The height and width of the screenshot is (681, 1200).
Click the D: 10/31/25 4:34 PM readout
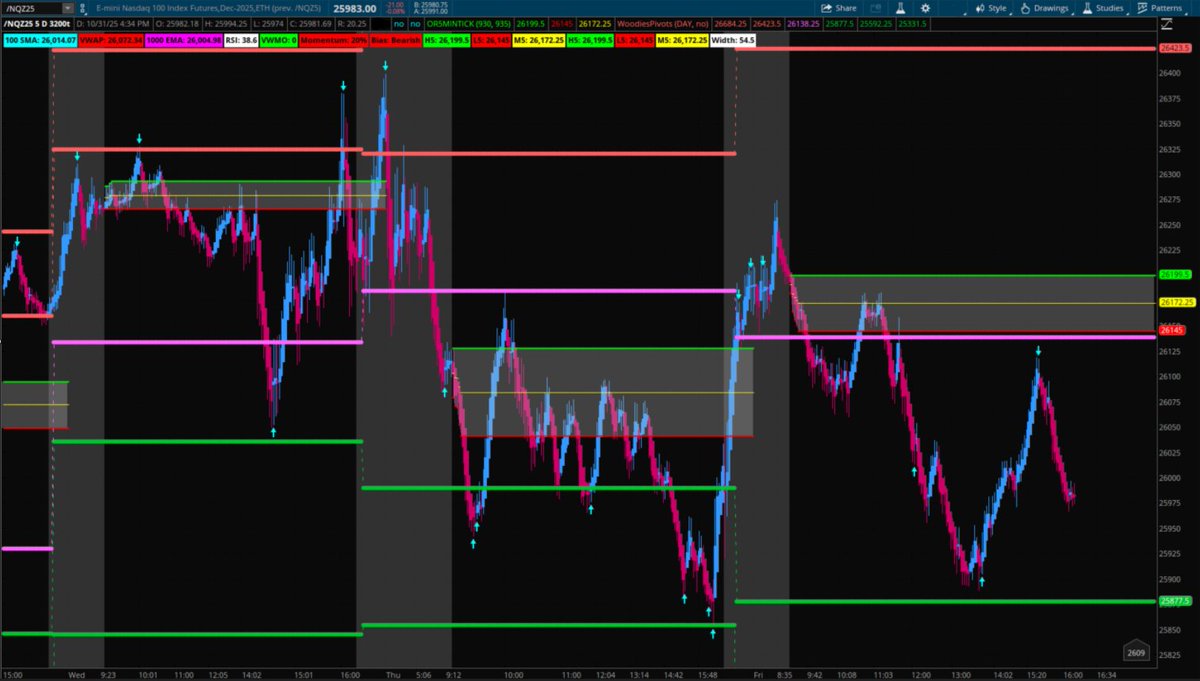[x=113, y=23]
